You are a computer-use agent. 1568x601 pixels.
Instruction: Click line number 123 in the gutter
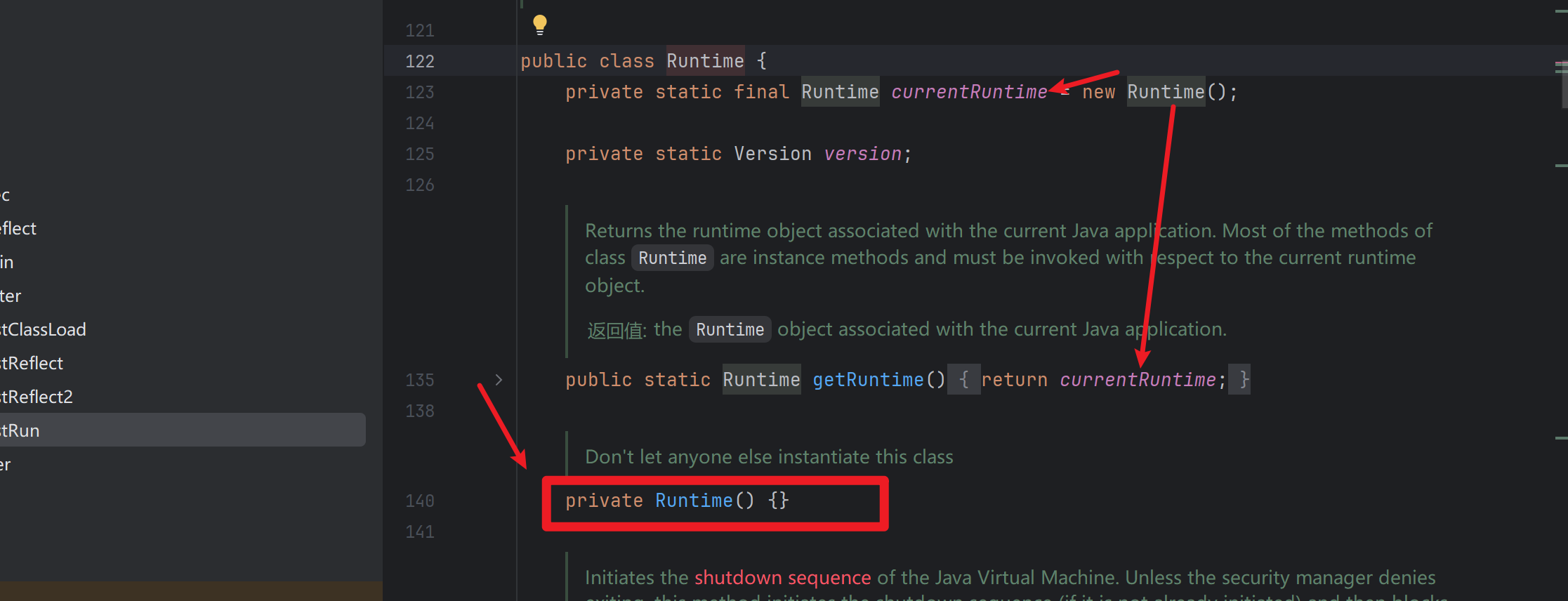[420, 92]
